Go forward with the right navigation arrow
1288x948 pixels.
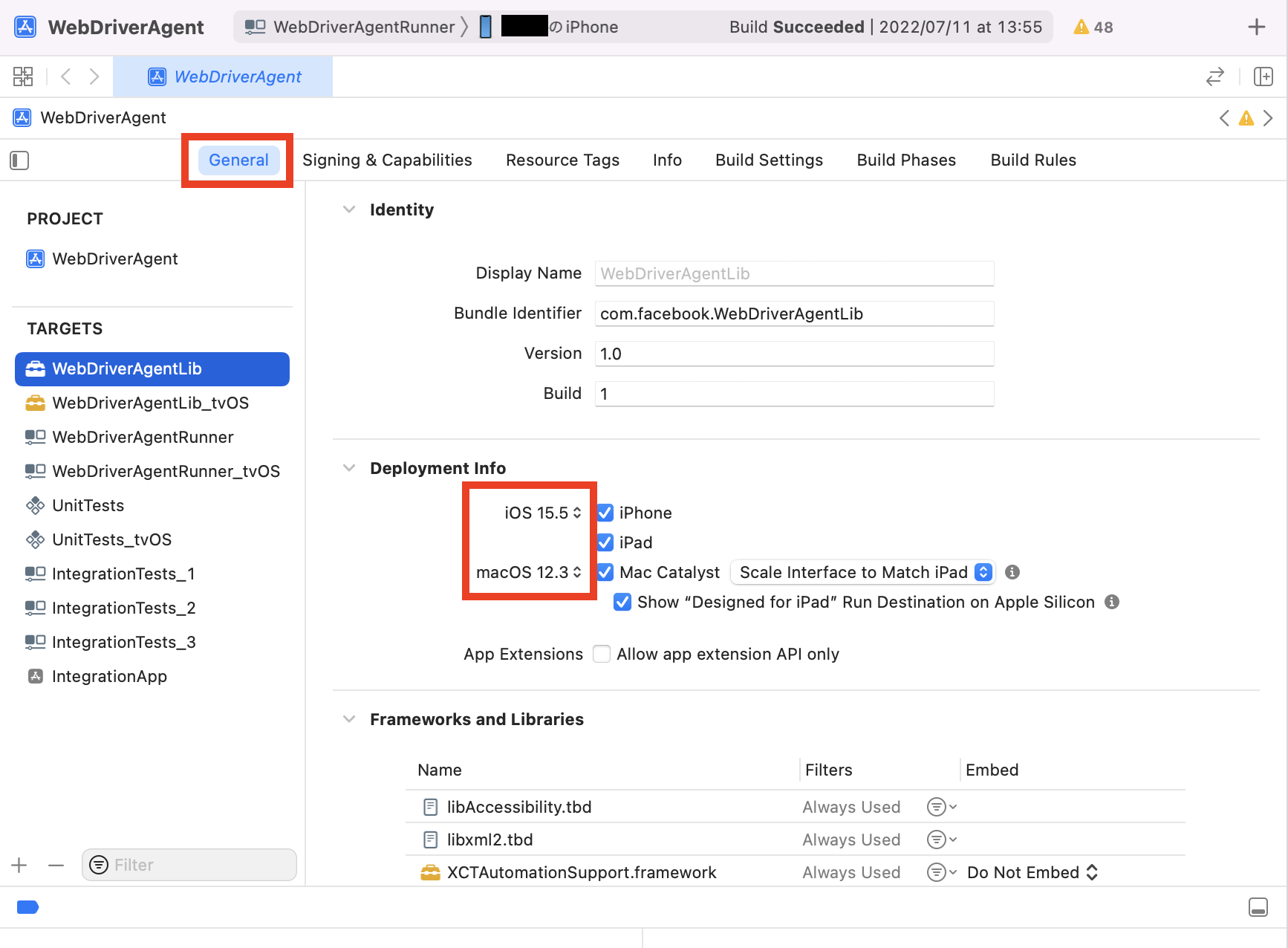click(94, 77)
